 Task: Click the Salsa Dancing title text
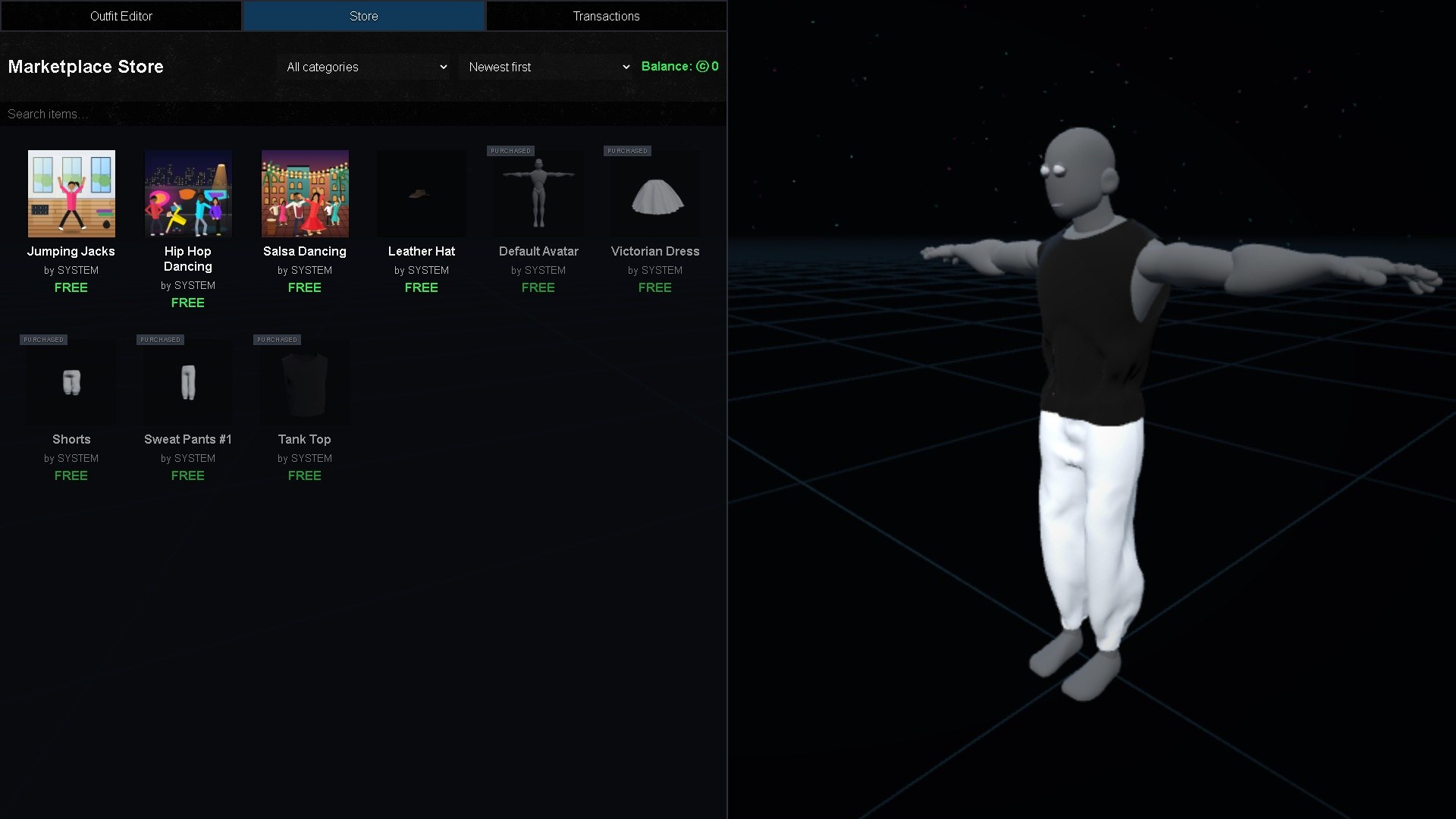tap(305, 251)
